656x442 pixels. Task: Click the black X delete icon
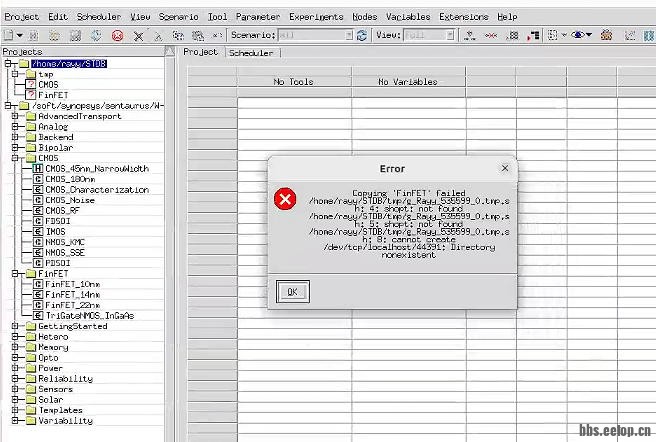[139, 35]
